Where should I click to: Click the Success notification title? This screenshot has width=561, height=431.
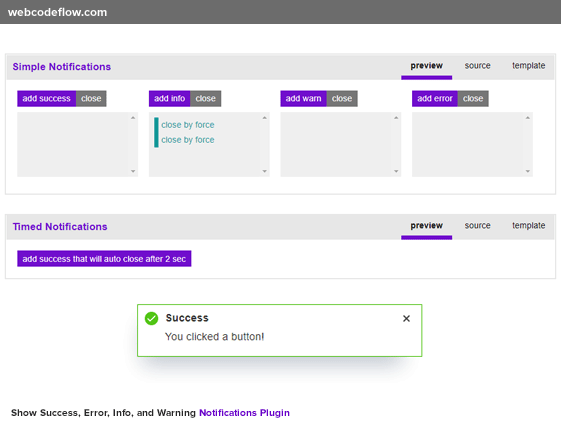pyautogui.click(x=187, y=318)
